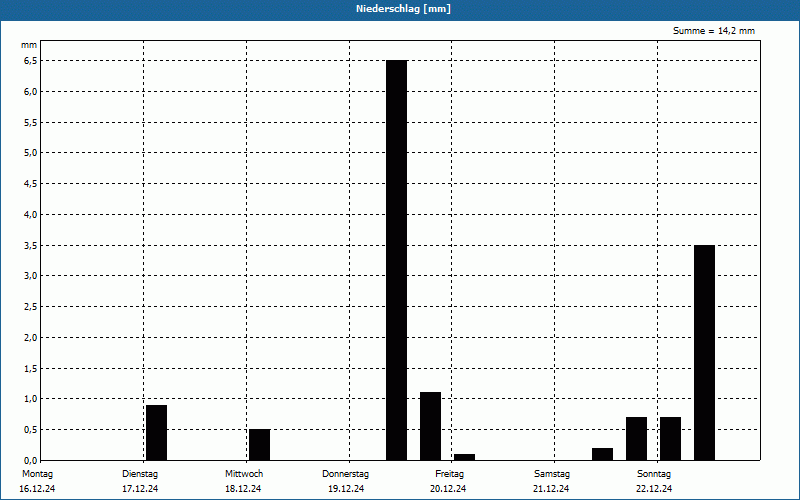
Task: Select the date 17.12.24
Action: [x=140, y=489]
